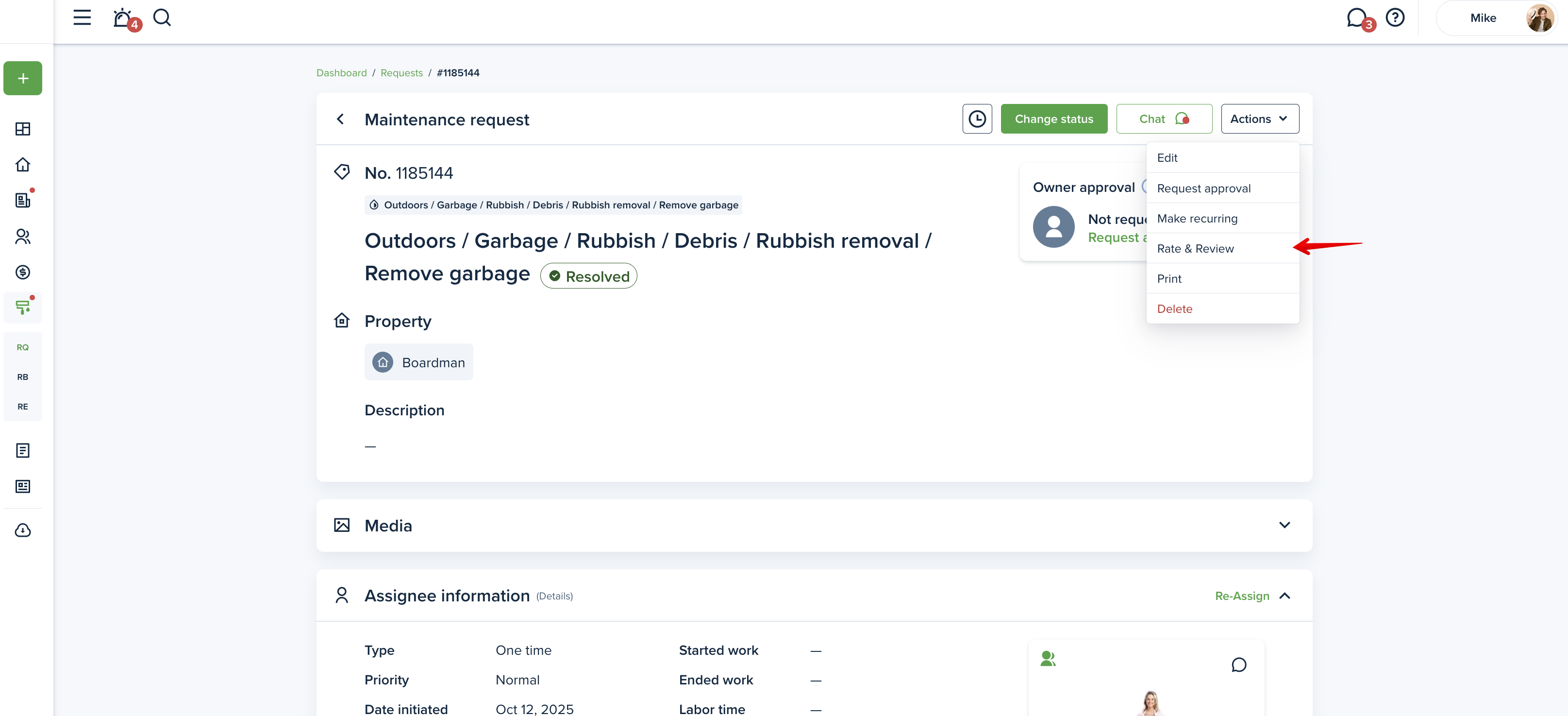Open the history clock icon
This screenshot has width=1568, height=716.
[x=977, y=119]
